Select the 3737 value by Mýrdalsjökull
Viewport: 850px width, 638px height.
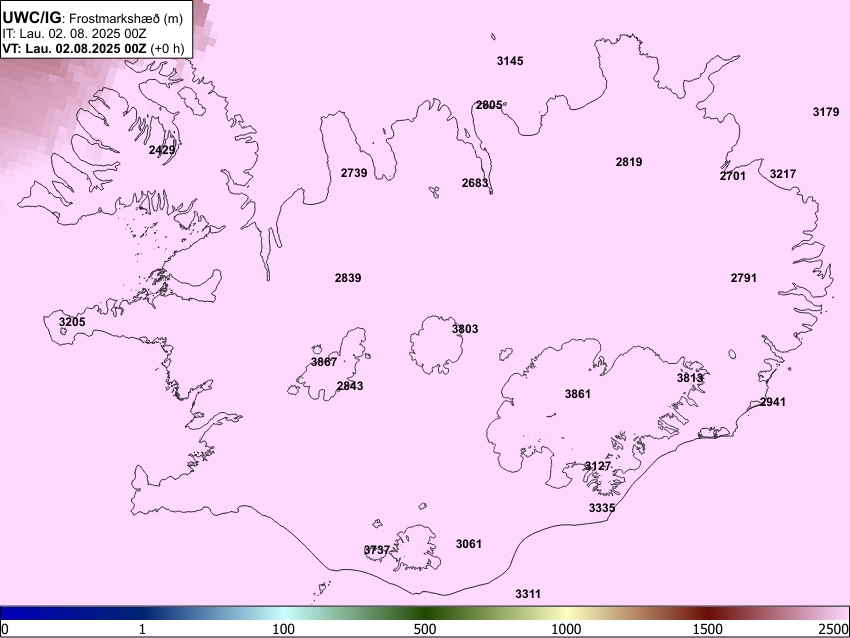tap(377, 550)
